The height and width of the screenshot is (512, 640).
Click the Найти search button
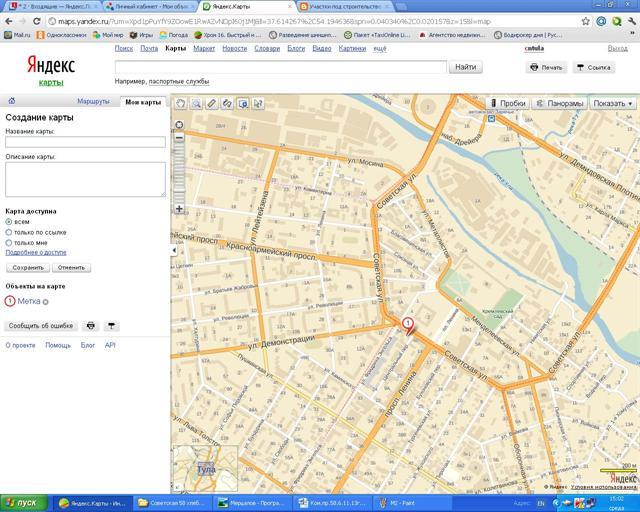pos(466,67)
